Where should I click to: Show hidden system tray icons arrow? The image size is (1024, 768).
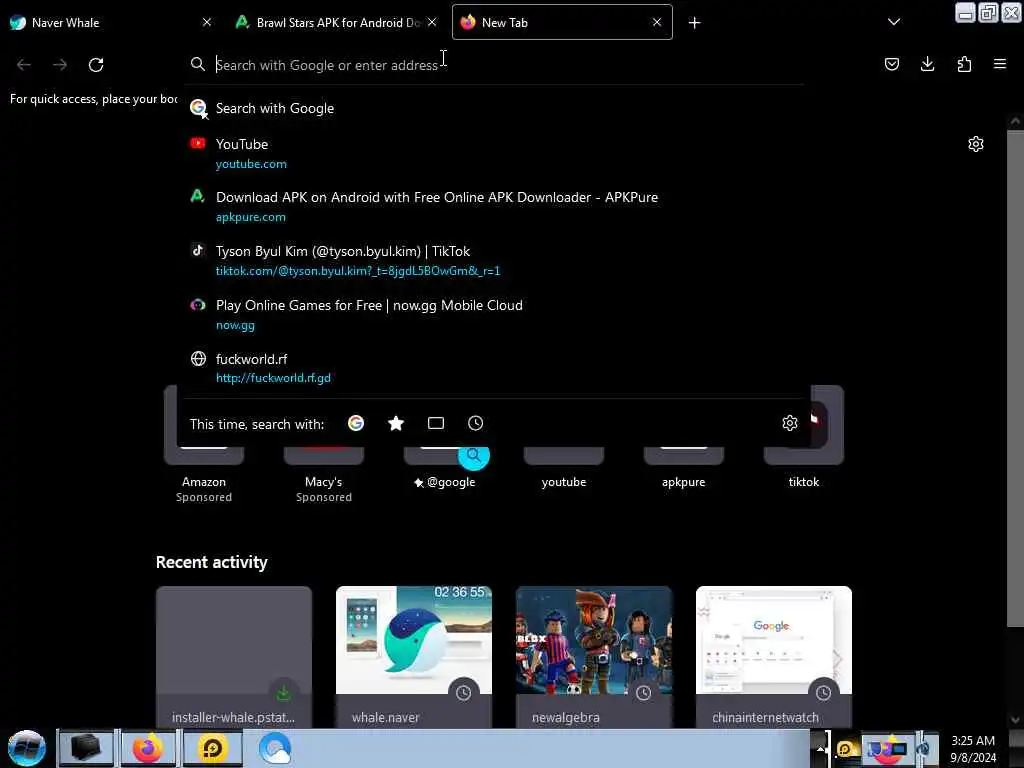[820, 748]
